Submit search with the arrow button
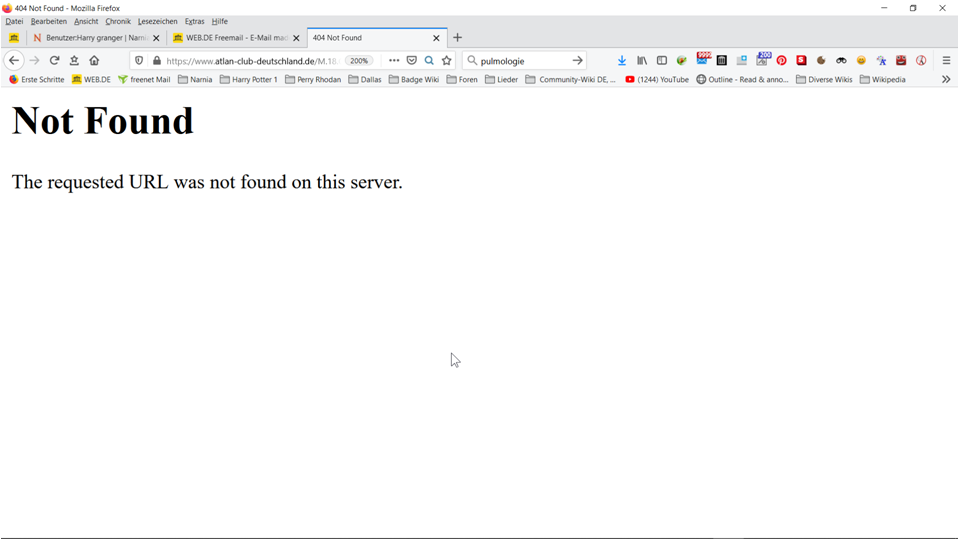Screen dimensions: 959x540 pos(577,61)
